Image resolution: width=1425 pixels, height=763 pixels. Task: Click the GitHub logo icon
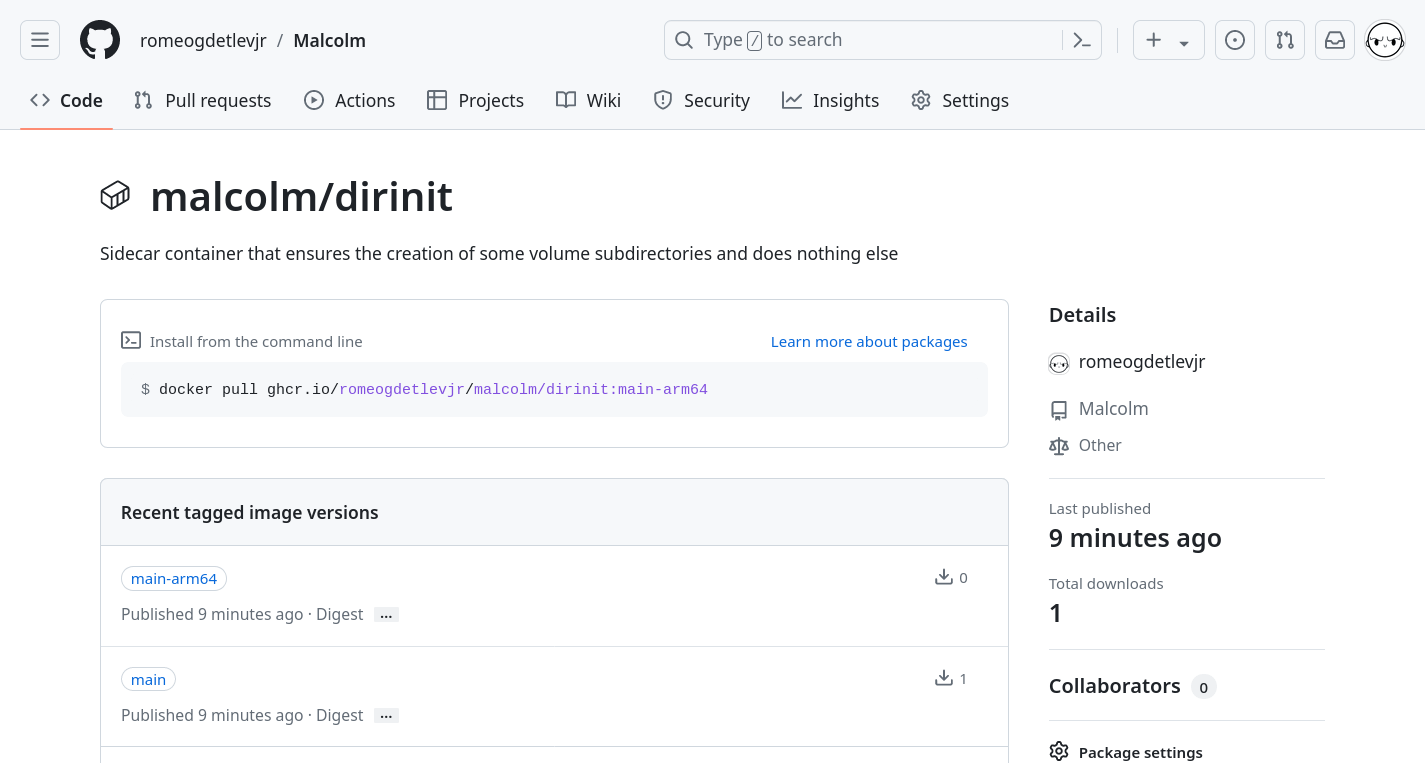[x=100, y=40]
